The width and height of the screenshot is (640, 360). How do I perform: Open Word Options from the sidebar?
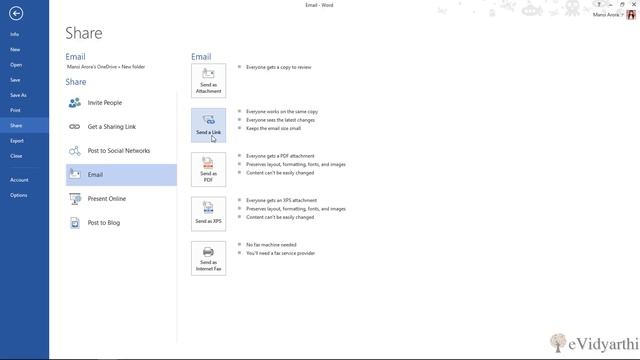click(x=19, y=195)
